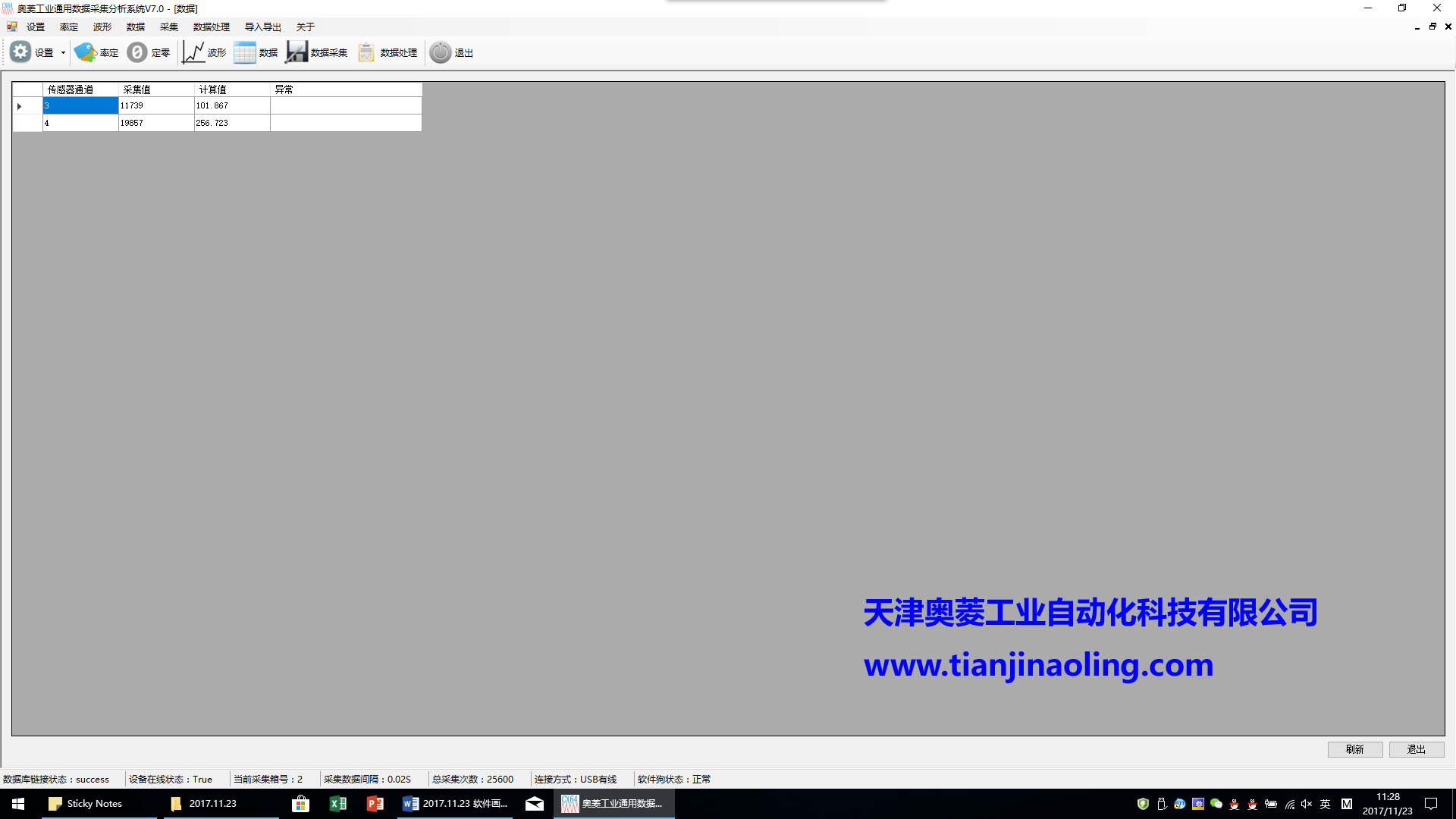Select the sensor channel cell 3
The width and height of the screenshot is (1456, 819).
tap(80, 106)
